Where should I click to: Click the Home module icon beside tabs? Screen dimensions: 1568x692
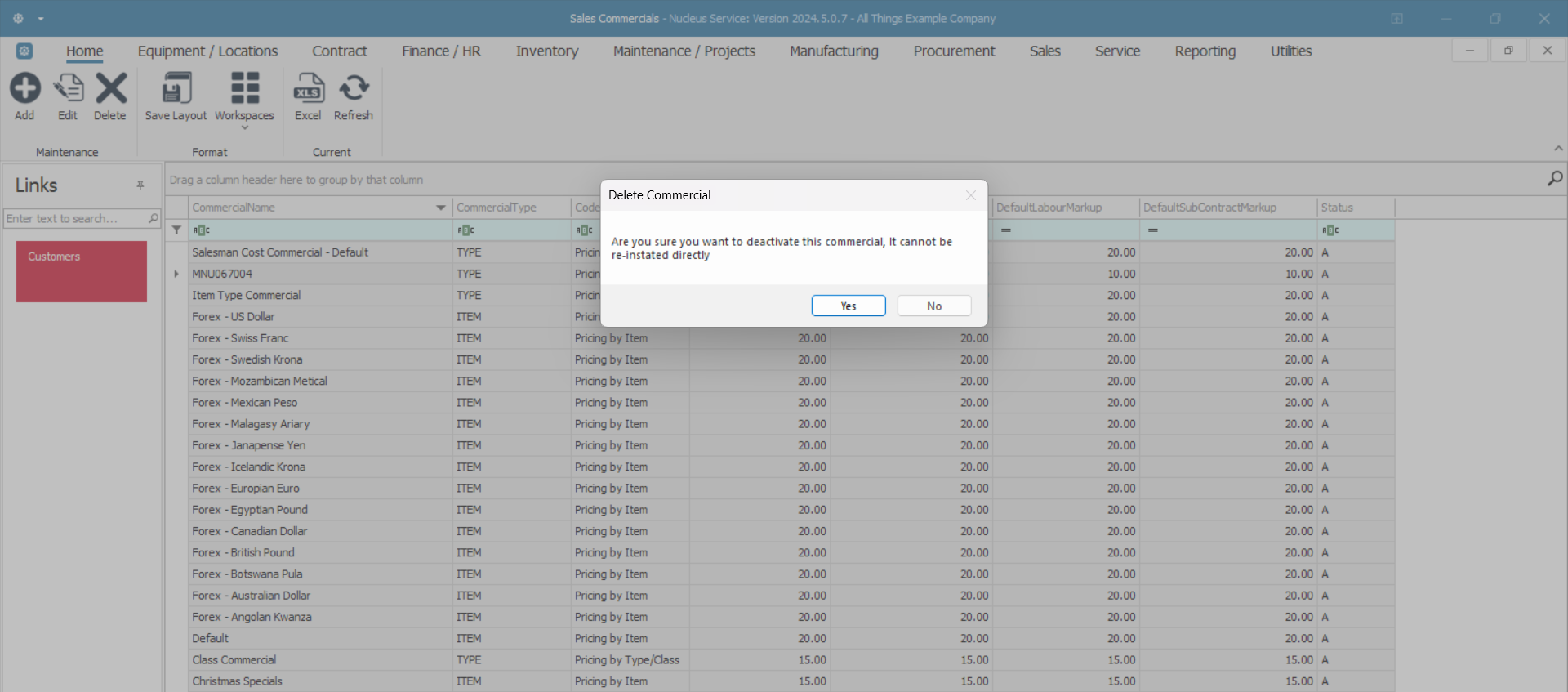(24, 51)
